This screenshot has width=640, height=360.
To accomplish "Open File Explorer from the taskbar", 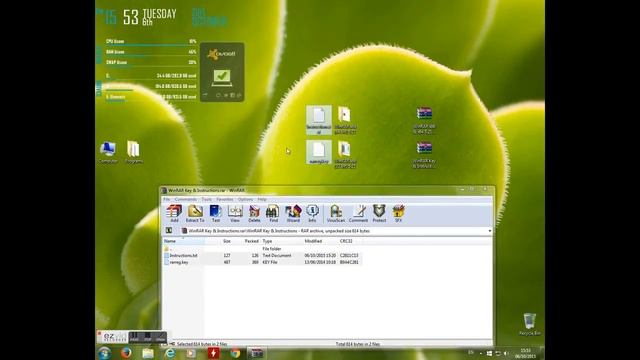I will click(x=148, y=353).
